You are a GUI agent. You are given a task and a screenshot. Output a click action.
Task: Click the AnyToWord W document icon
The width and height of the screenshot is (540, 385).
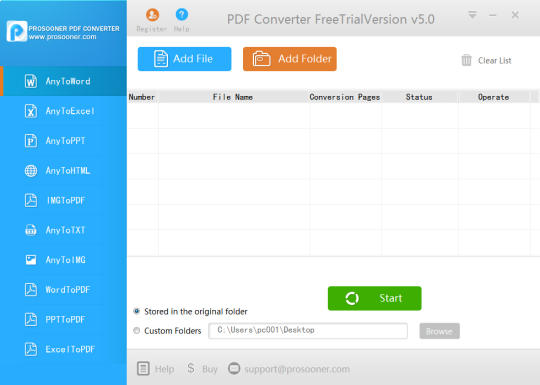coord(31,81)
